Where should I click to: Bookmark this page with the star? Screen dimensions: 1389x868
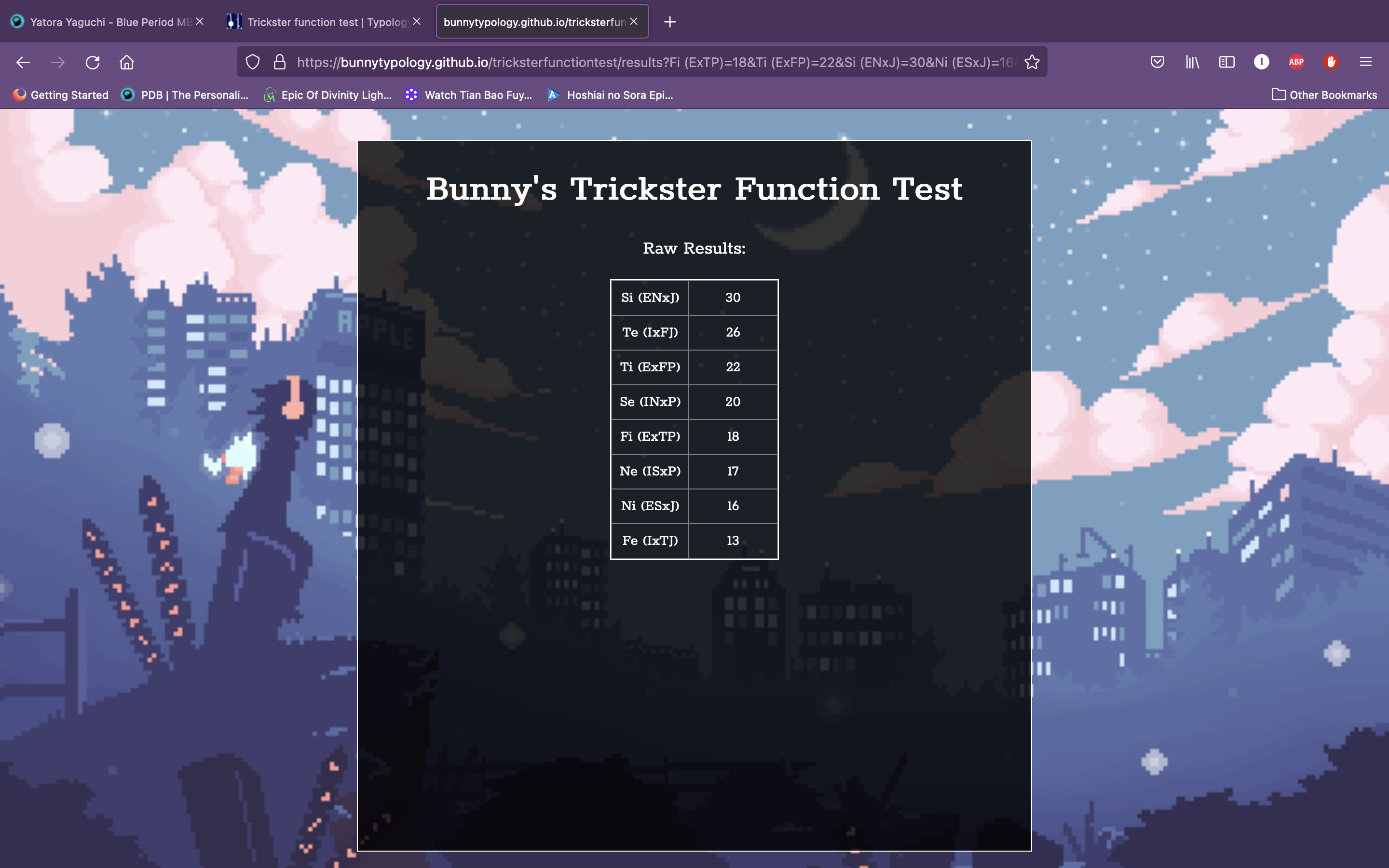click(1032, 62)
